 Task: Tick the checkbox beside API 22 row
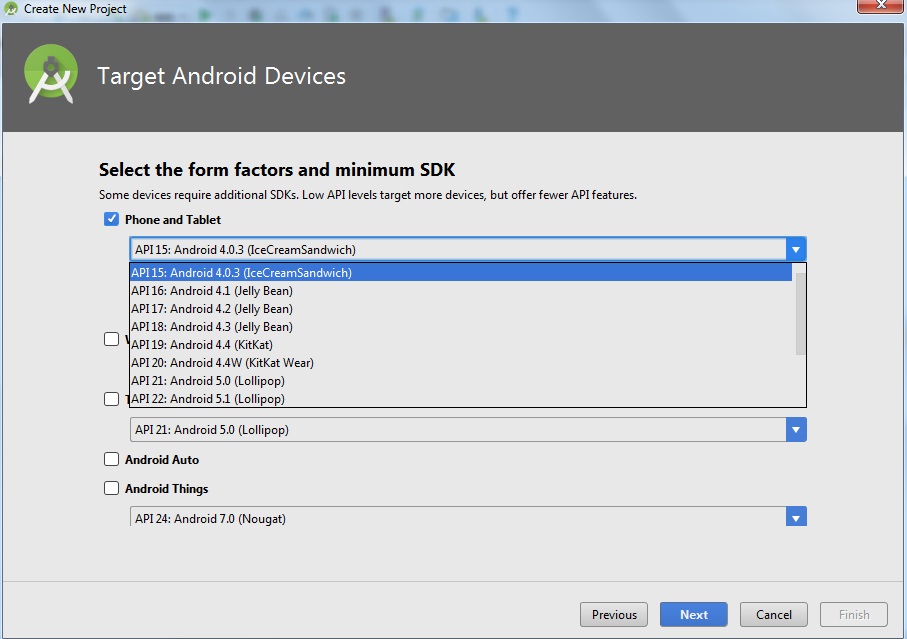[x=111, y=399]
